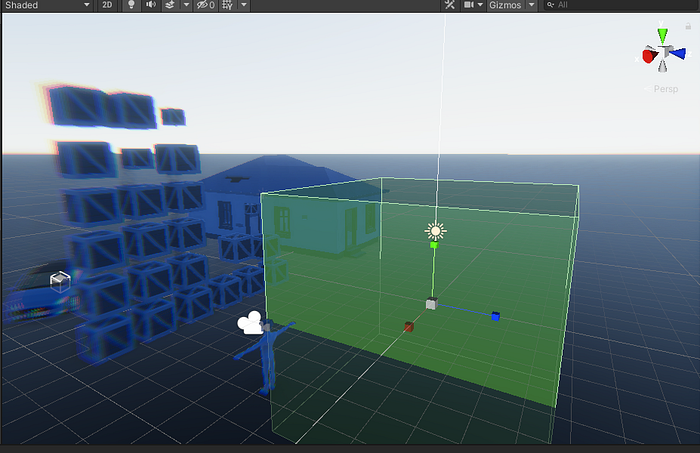
Task: Click the red X-axis move handle
Action: coord(408,327)
